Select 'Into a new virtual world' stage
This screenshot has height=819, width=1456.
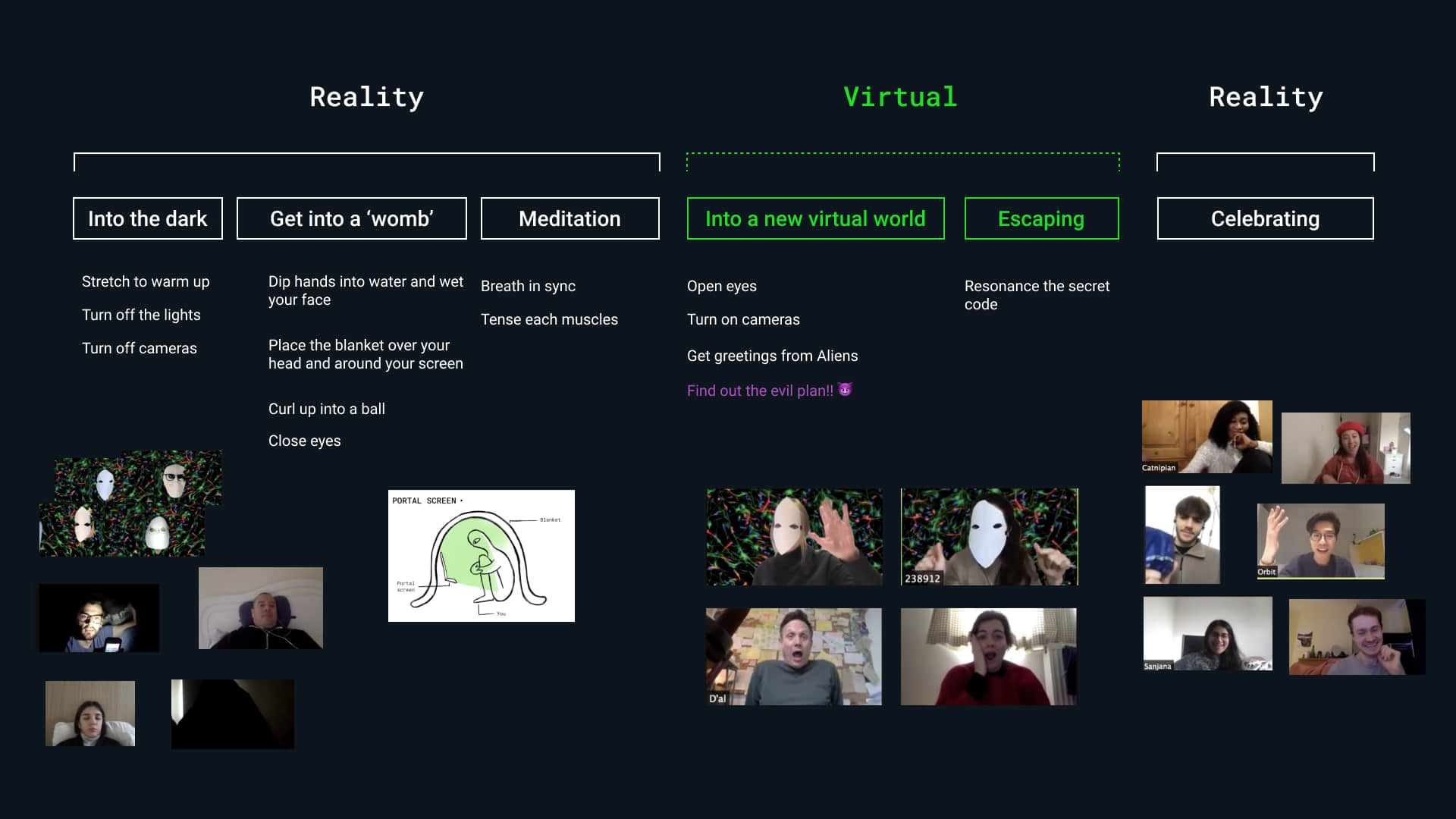[x=816, y=218]
